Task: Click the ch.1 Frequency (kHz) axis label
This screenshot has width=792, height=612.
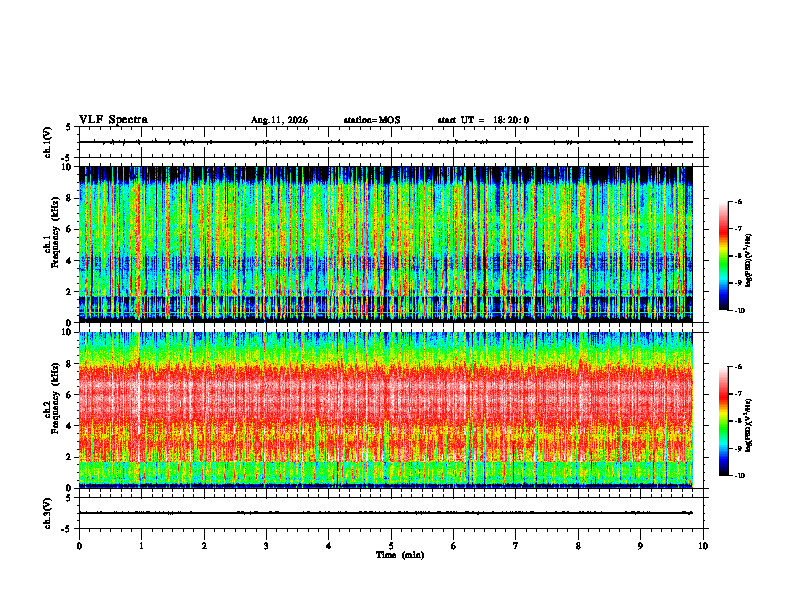Action: [x=51, y=244]
